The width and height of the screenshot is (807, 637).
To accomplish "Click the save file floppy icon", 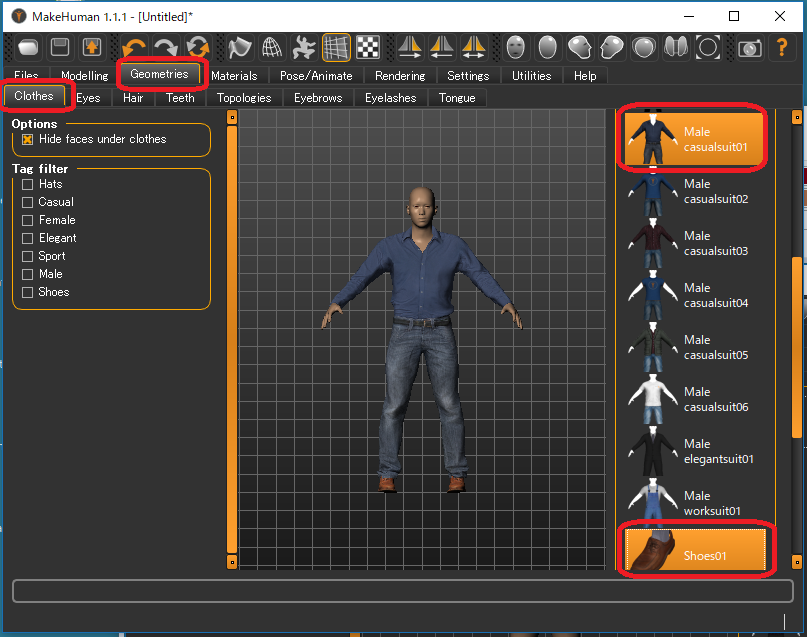I will [x=60, y=47].
